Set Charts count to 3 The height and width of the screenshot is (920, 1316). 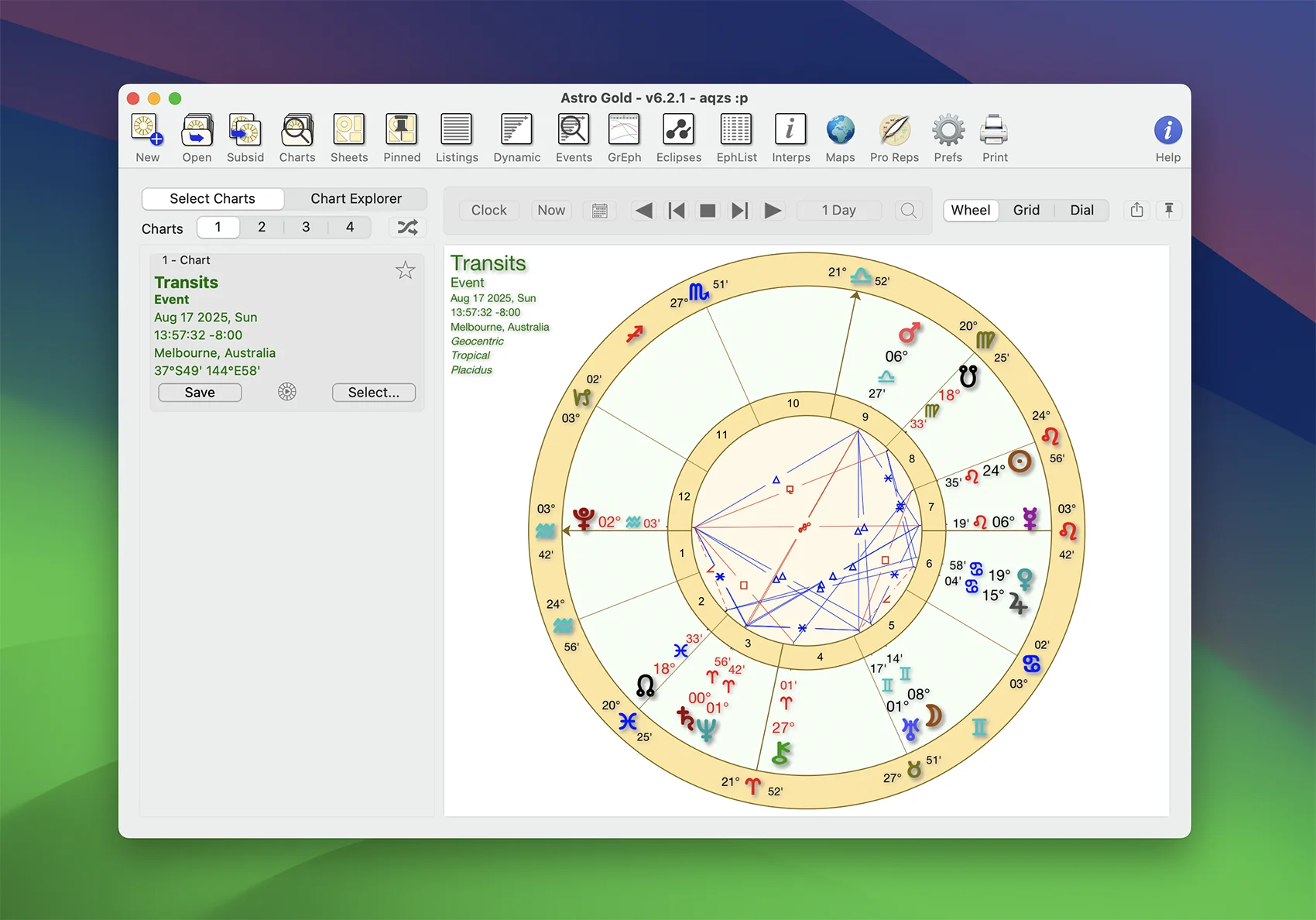306,227
